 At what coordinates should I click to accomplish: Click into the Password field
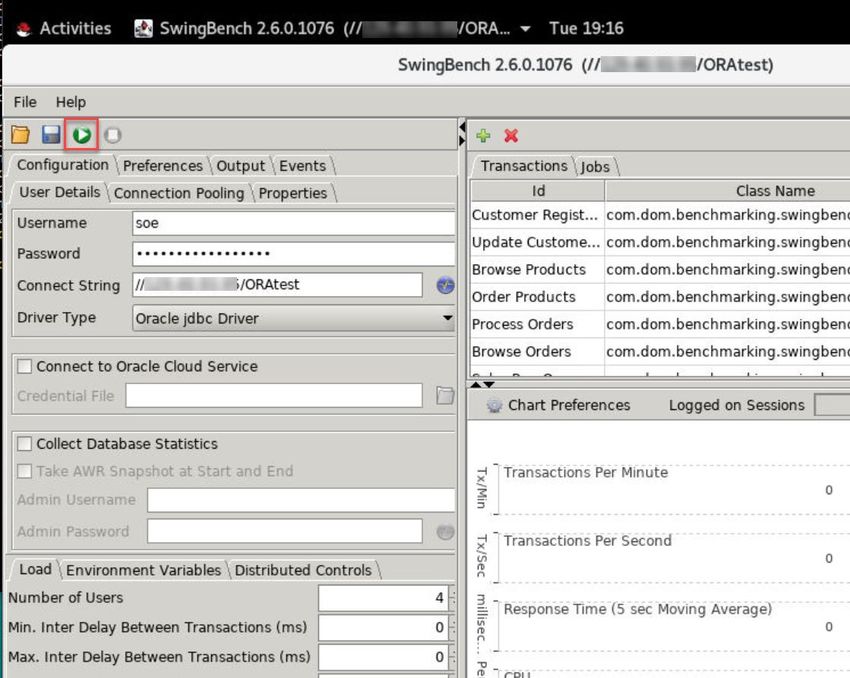(293, 254)
